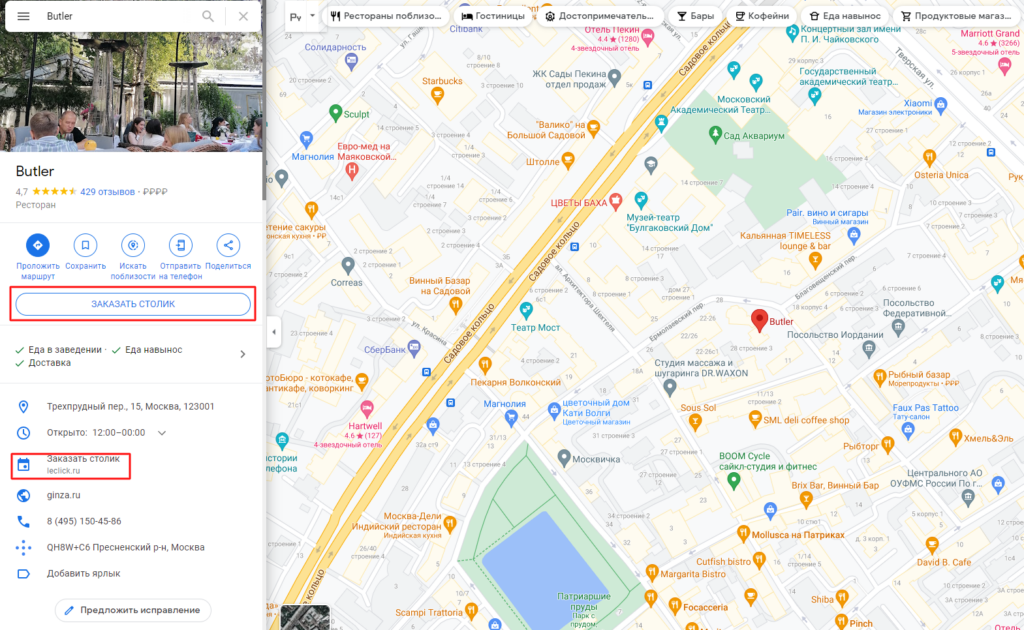Select the Гостиницы category chip
This screenshot has height=630, width=1024.
pos(493,16)
